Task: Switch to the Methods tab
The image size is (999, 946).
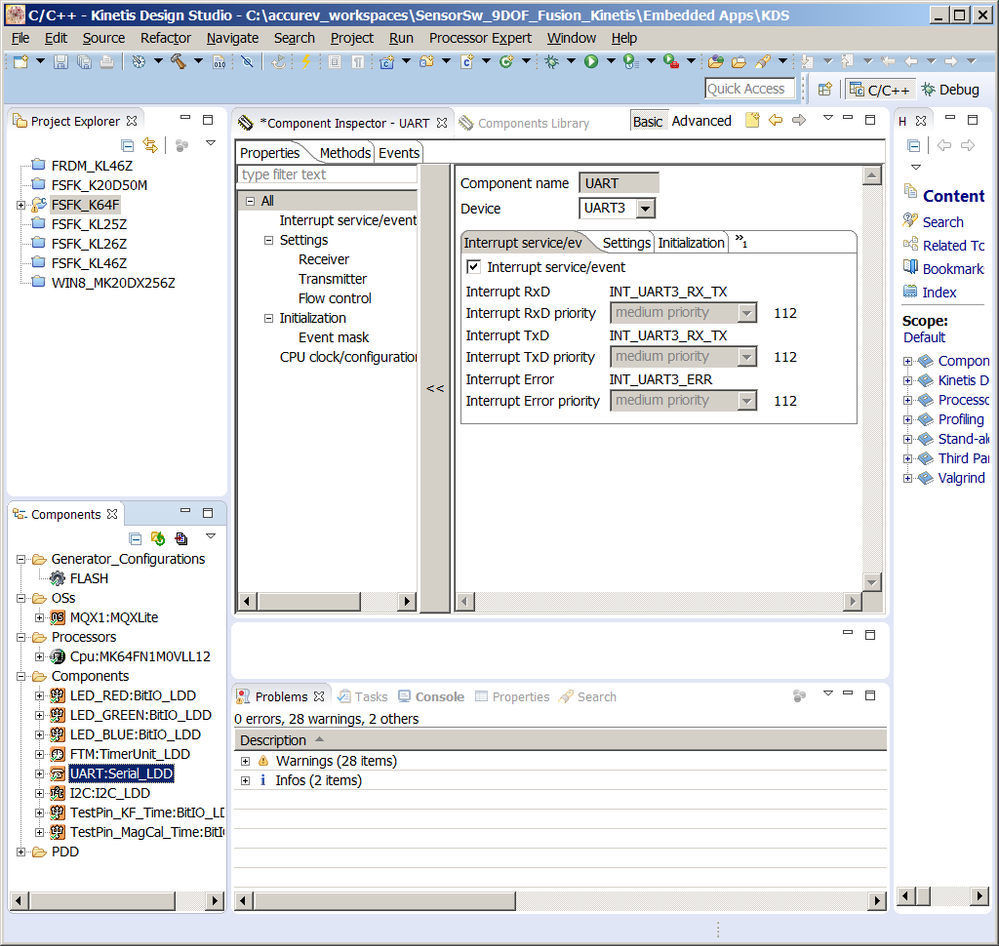Action: [x=345, y=153]
